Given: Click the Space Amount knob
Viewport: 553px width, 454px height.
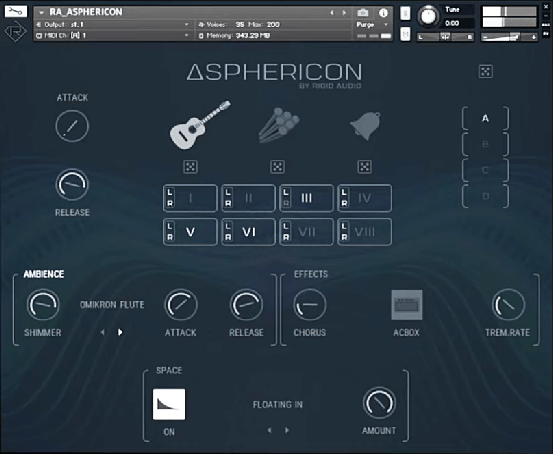Looking at the screenshot, I should (379, 403).
